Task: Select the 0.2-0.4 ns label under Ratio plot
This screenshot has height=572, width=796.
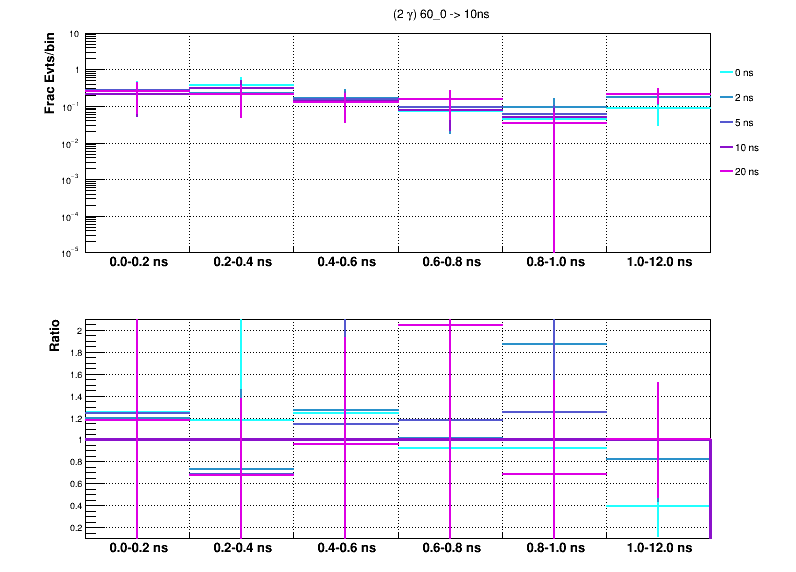Action: coord(241,549)
